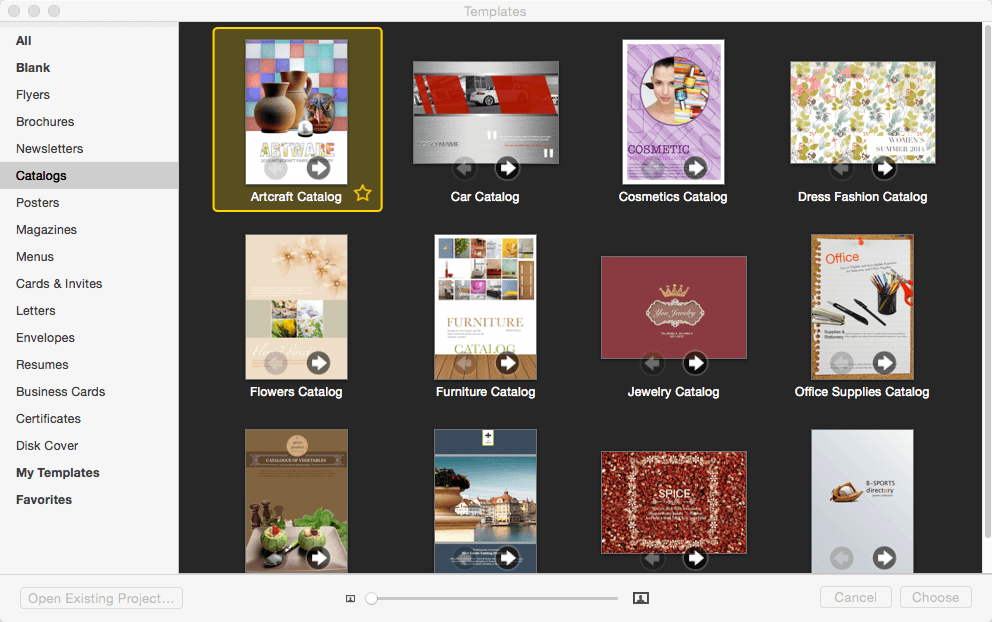Click next-page arrow on Car Catalog thumbnail
Screen dimensions: 992x622
[507, 168]
